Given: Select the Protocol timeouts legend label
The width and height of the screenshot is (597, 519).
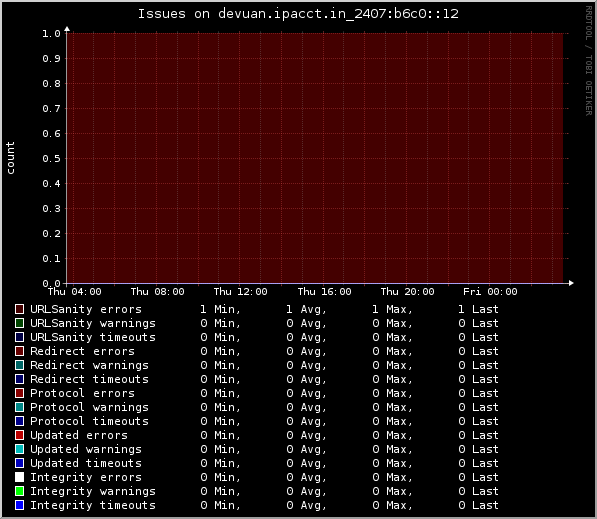Looking at the screenshot, I should click(89, 421).
